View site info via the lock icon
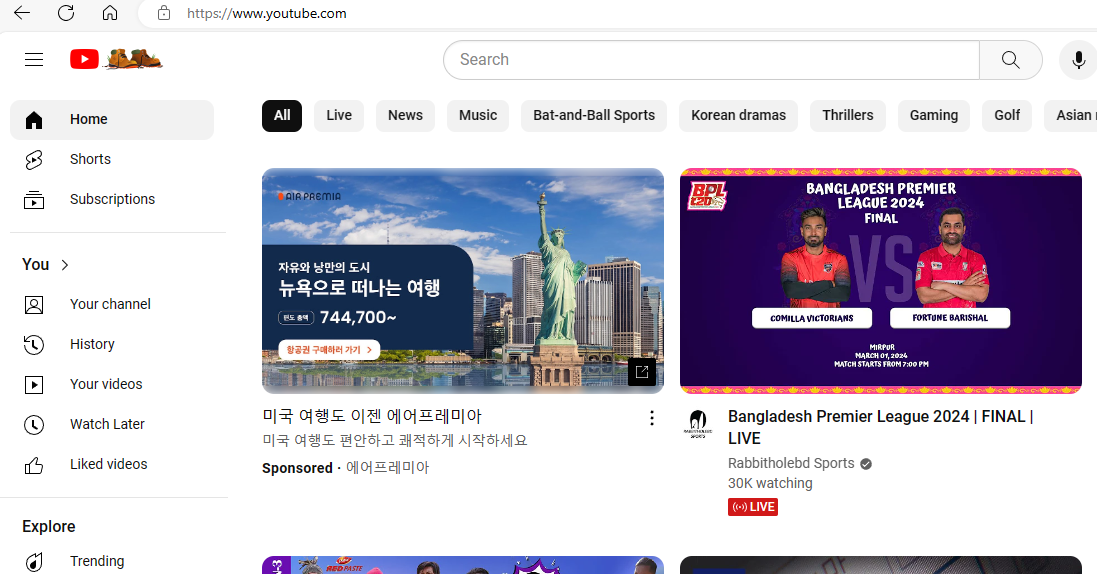The height and width of the screenshot is (574, 1097). [x=164, y=13]
